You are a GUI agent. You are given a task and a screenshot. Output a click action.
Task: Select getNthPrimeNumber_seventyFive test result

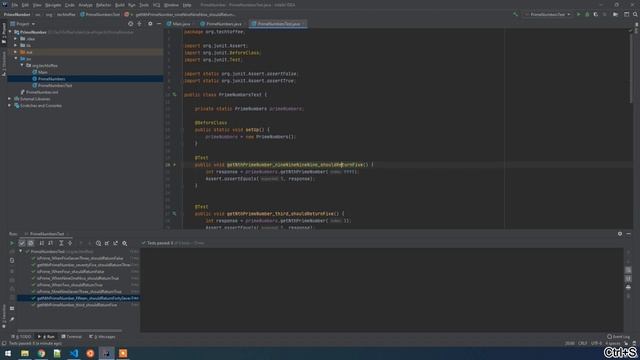click(x=83, y=265)
